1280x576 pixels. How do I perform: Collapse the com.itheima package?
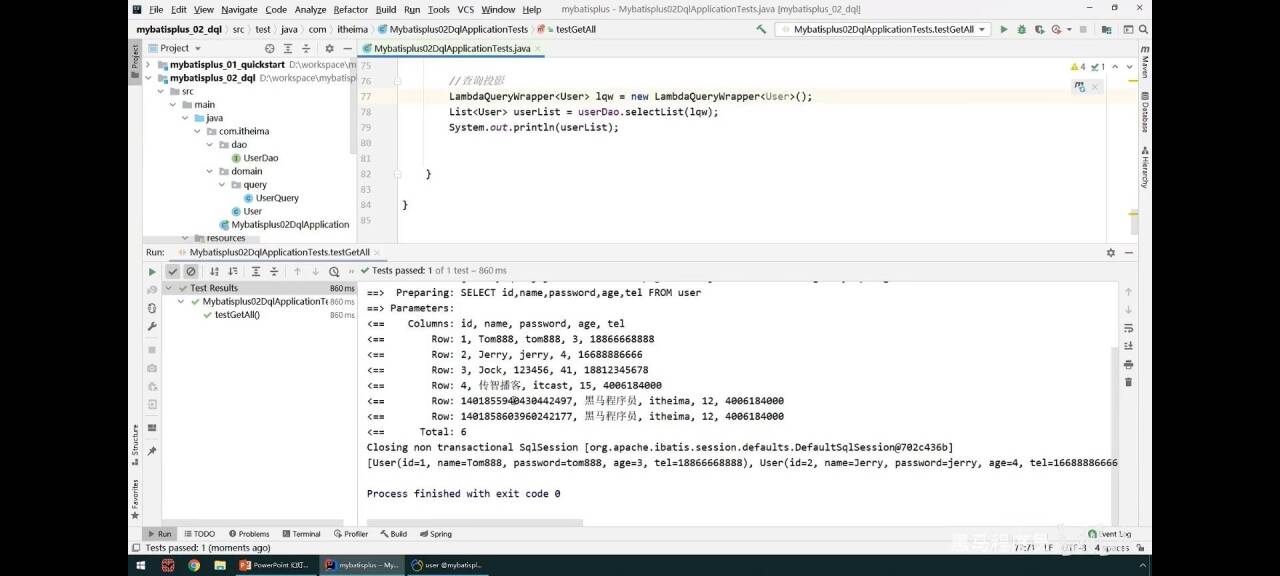click(197, 131)
